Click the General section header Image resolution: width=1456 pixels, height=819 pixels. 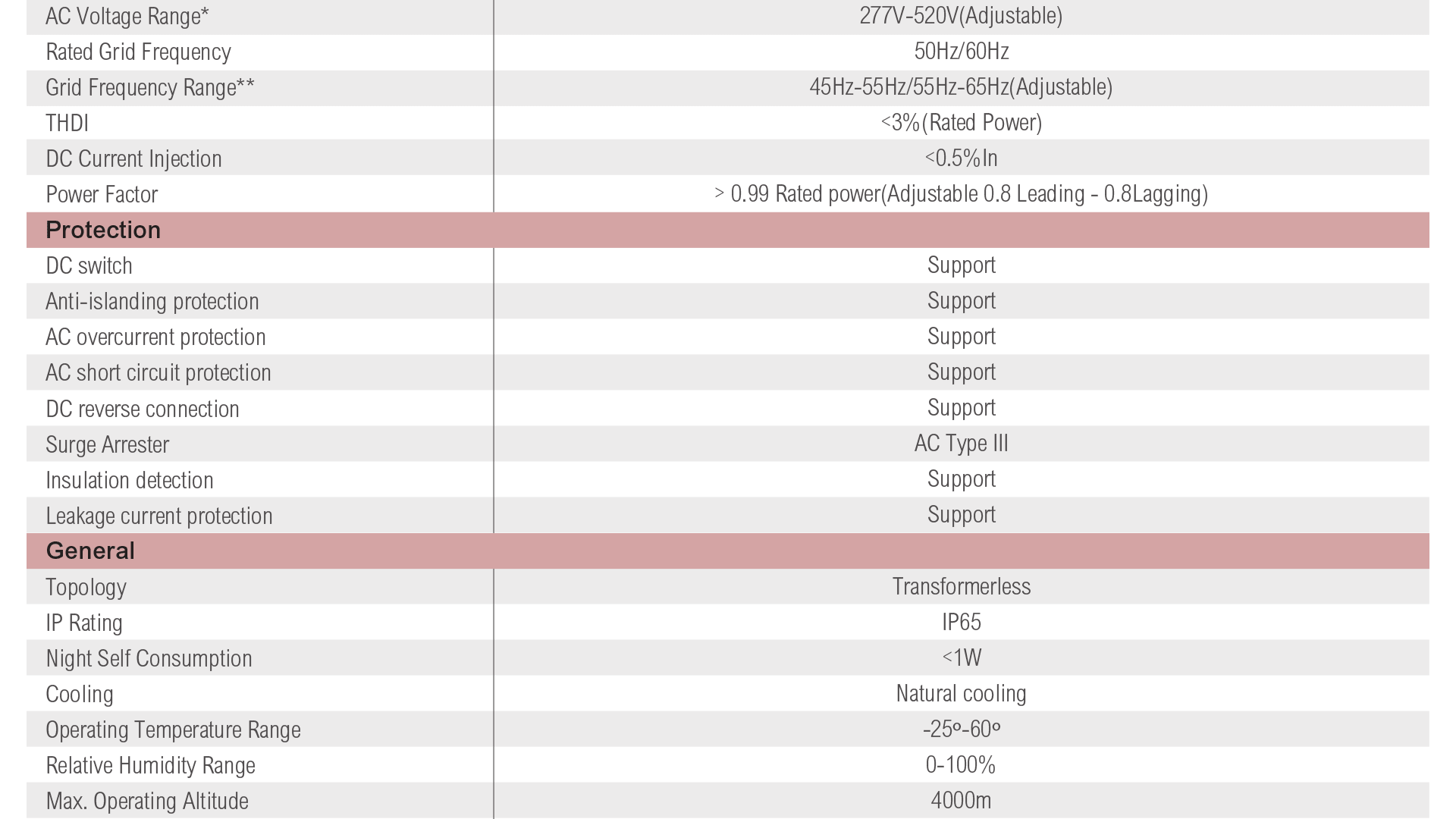pos(90,551)
